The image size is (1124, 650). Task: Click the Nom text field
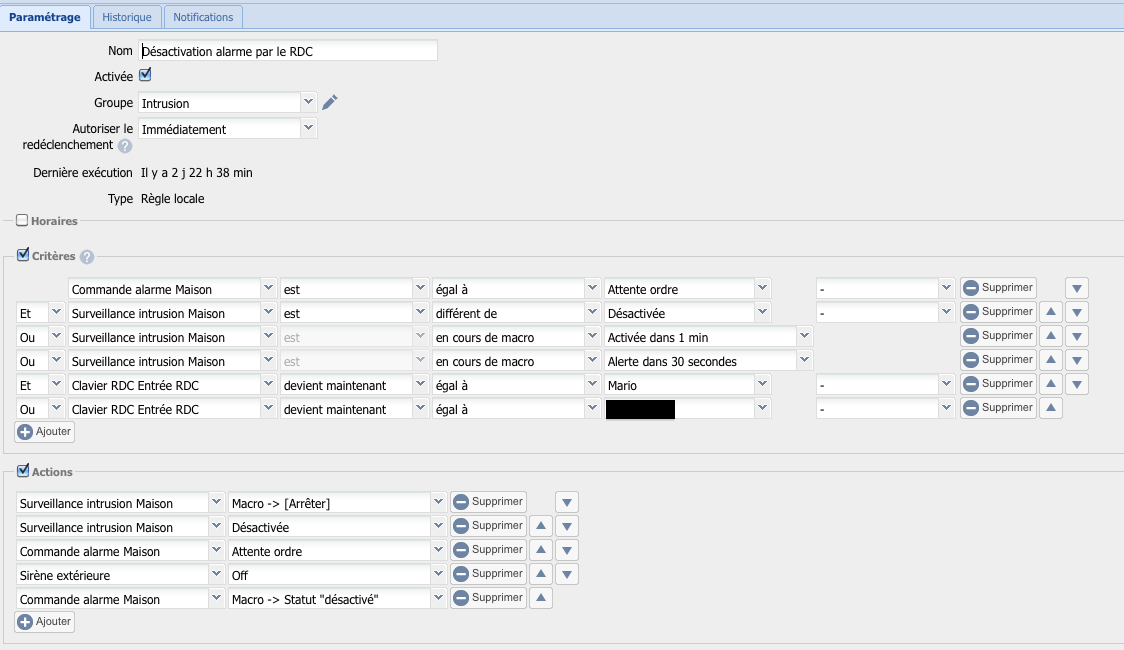click(x=288, y=51)
